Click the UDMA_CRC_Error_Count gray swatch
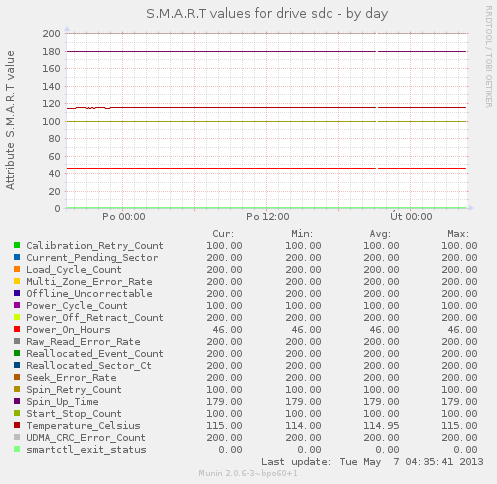Image resolution: width=497 pixels, height=484 pixels. click(17, 437)
